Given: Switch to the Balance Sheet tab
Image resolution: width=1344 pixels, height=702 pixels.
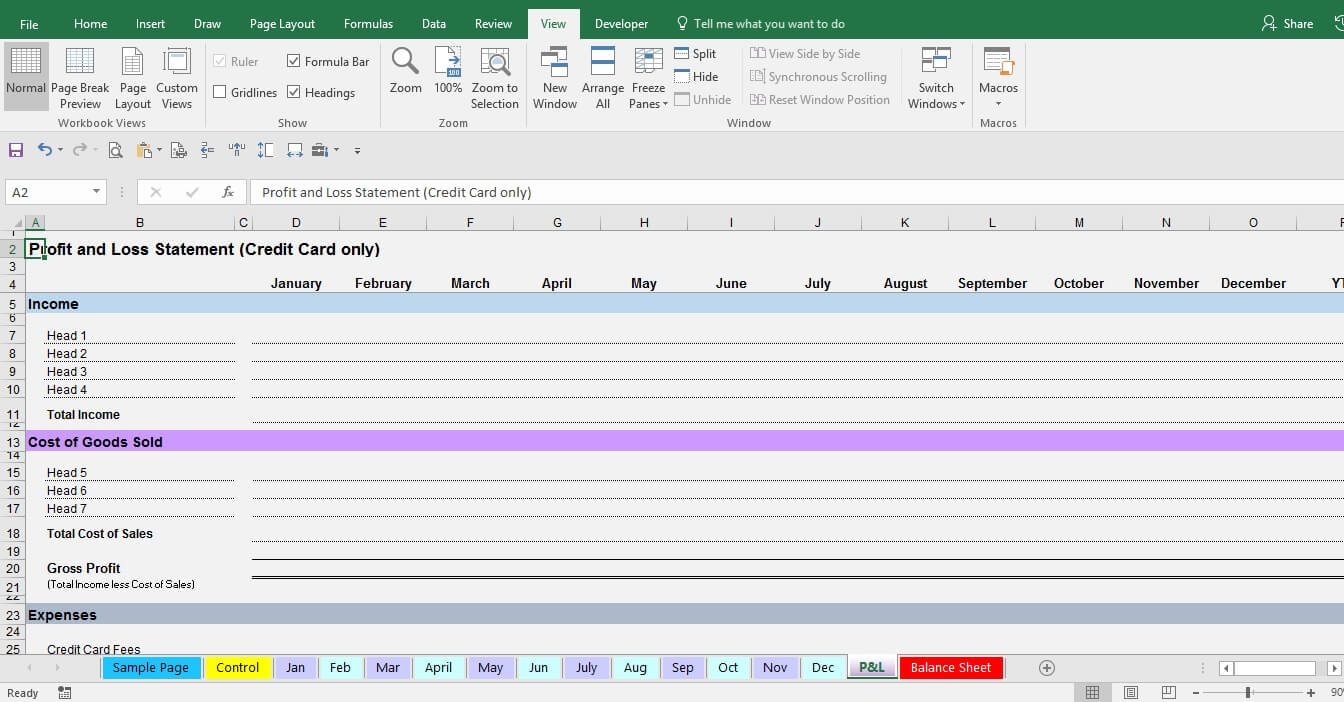Looking at the screenshot, I should pyautogui.click(x=950, y=668).
